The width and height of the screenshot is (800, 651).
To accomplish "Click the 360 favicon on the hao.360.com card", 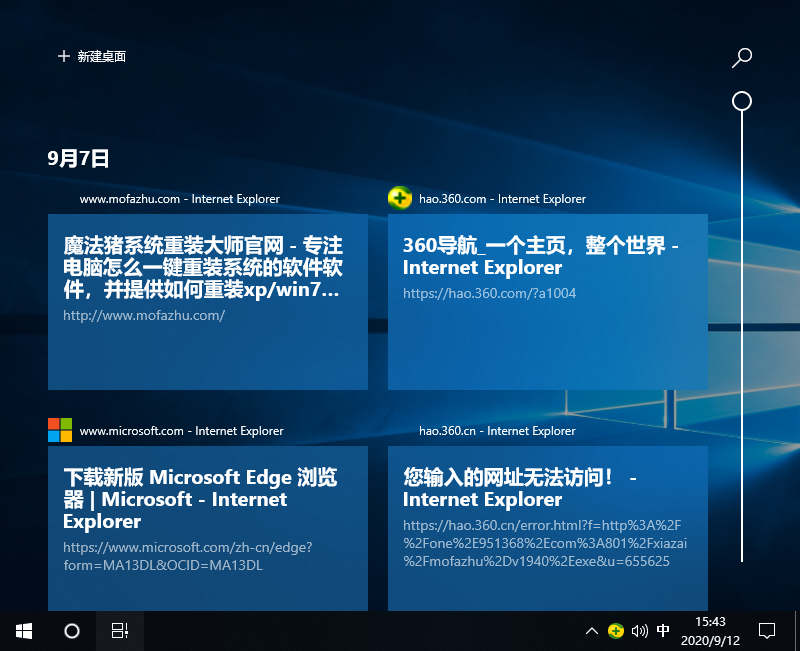I will tap(399, 198).
